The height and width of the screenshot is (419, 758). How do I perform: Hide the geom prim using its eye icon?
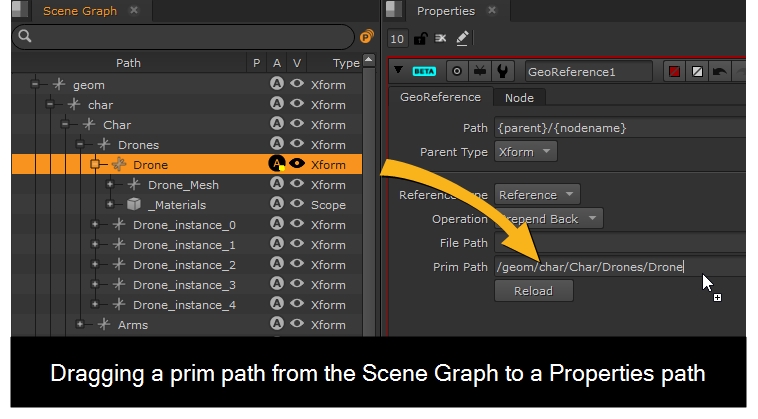click(297, 85)
